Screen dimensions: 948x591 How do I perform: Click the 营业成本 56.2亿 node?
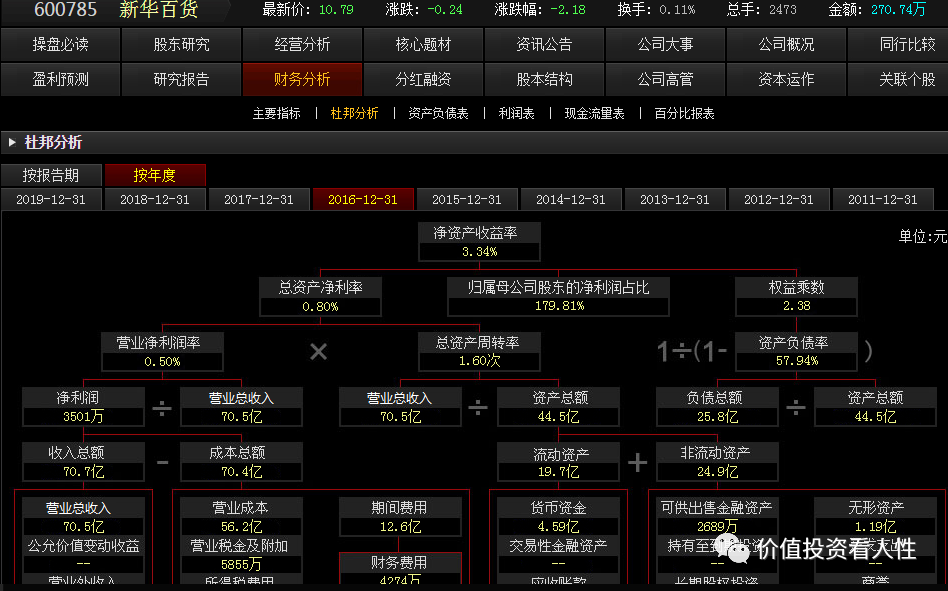(x=241, y=517)
